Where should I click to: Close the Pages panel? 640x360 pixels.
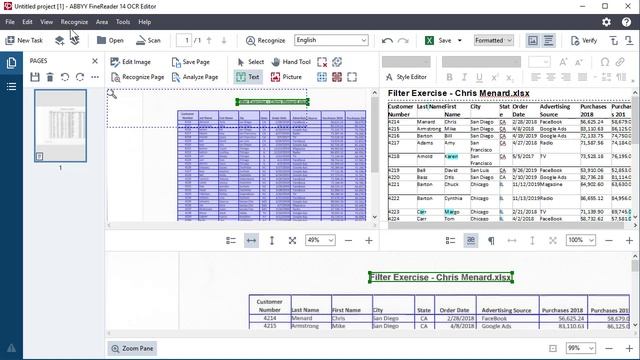tap(95, 61)
